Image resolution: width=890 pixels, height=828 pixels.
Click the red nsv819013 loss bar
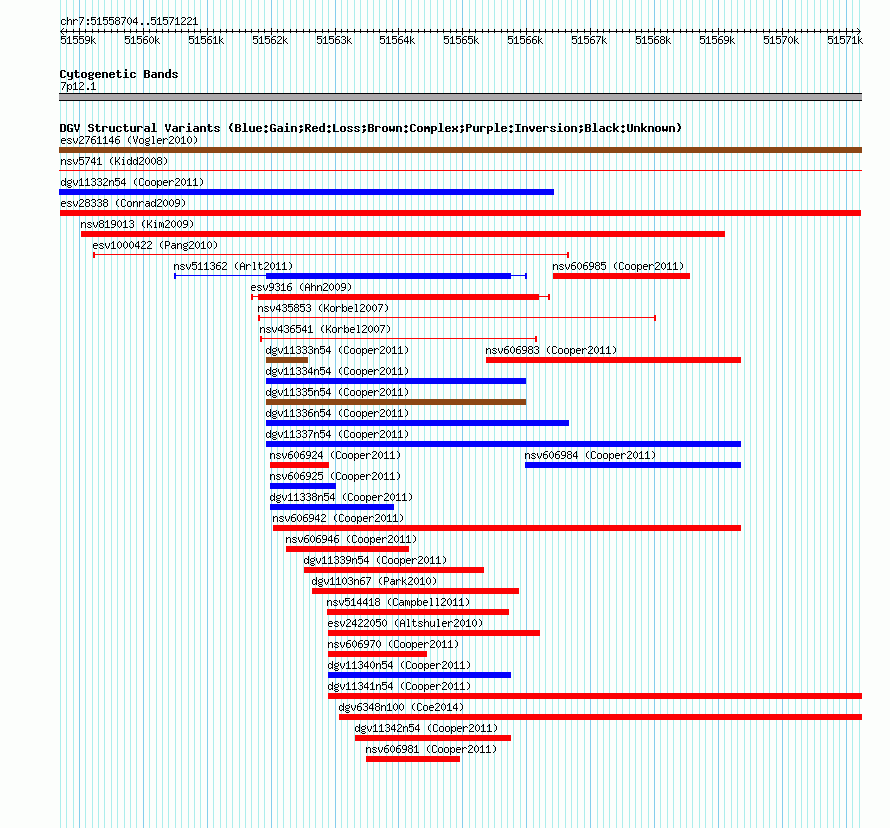point(403,234)
